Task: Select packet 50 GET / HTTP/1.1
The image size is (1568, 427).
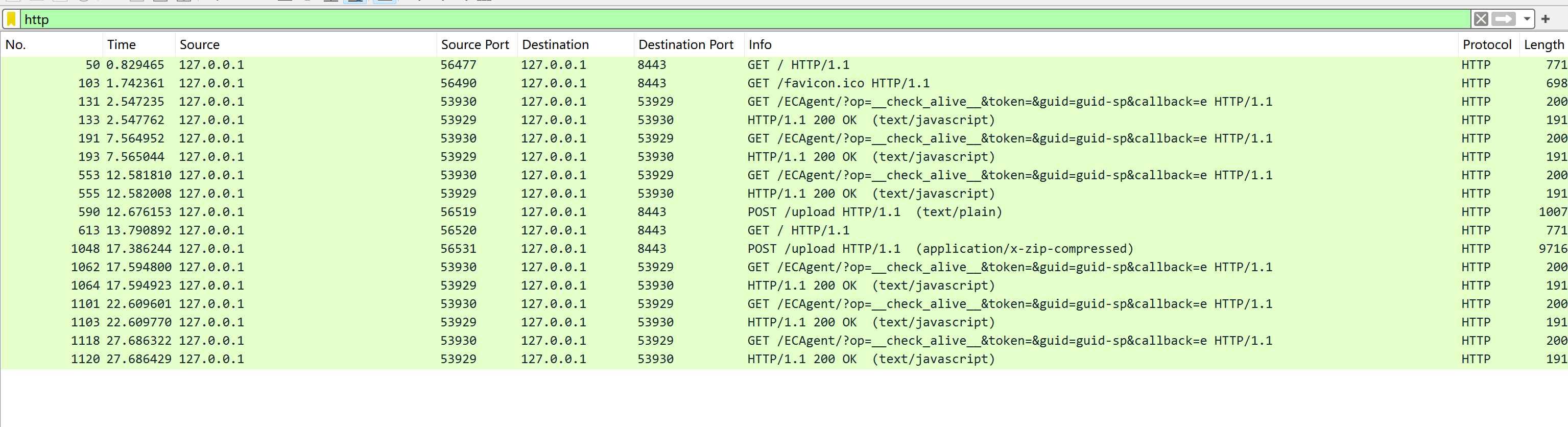Action: point(798,64)
